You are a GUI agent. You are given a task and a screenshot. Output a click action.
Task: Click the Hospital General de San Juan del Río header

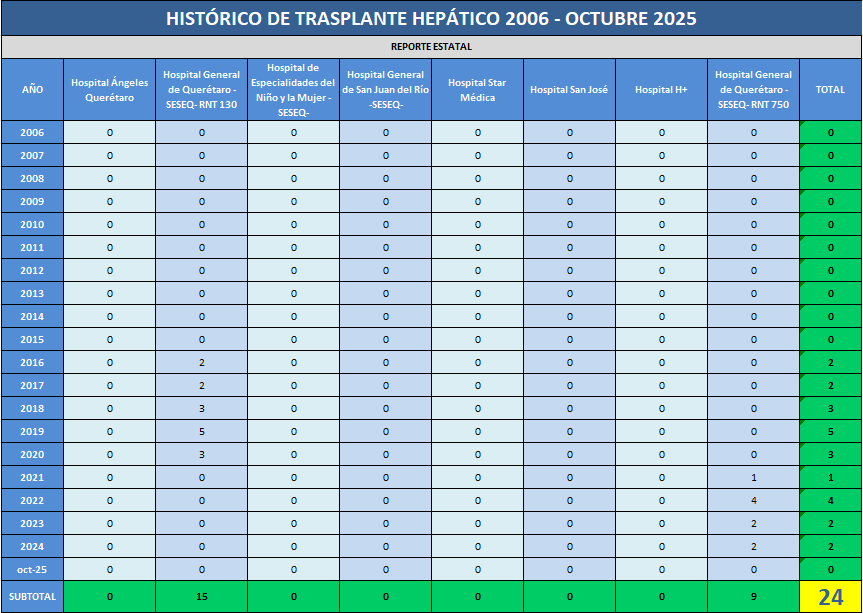[x=385, y=89]
